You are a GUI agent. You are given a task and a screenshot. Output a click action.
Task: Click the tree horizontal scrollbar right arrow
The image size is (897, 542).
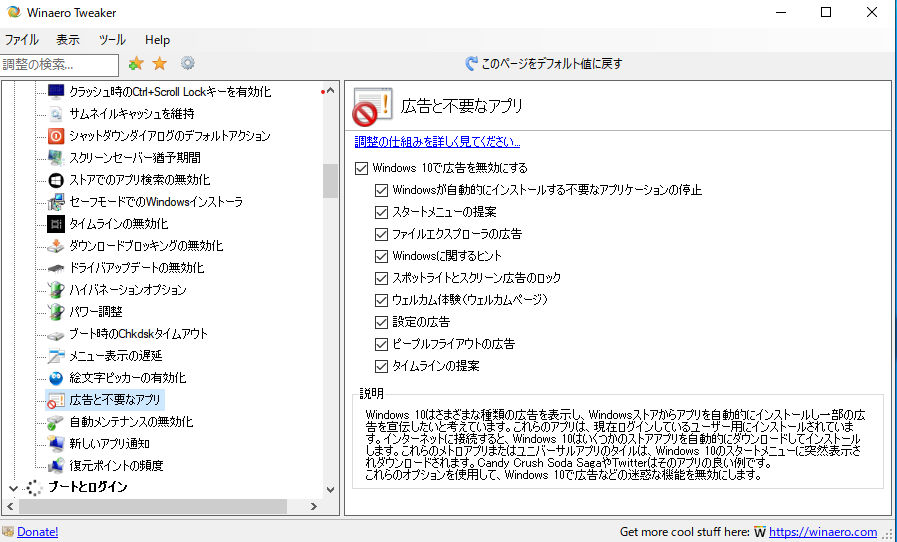[x=313, y=507]
